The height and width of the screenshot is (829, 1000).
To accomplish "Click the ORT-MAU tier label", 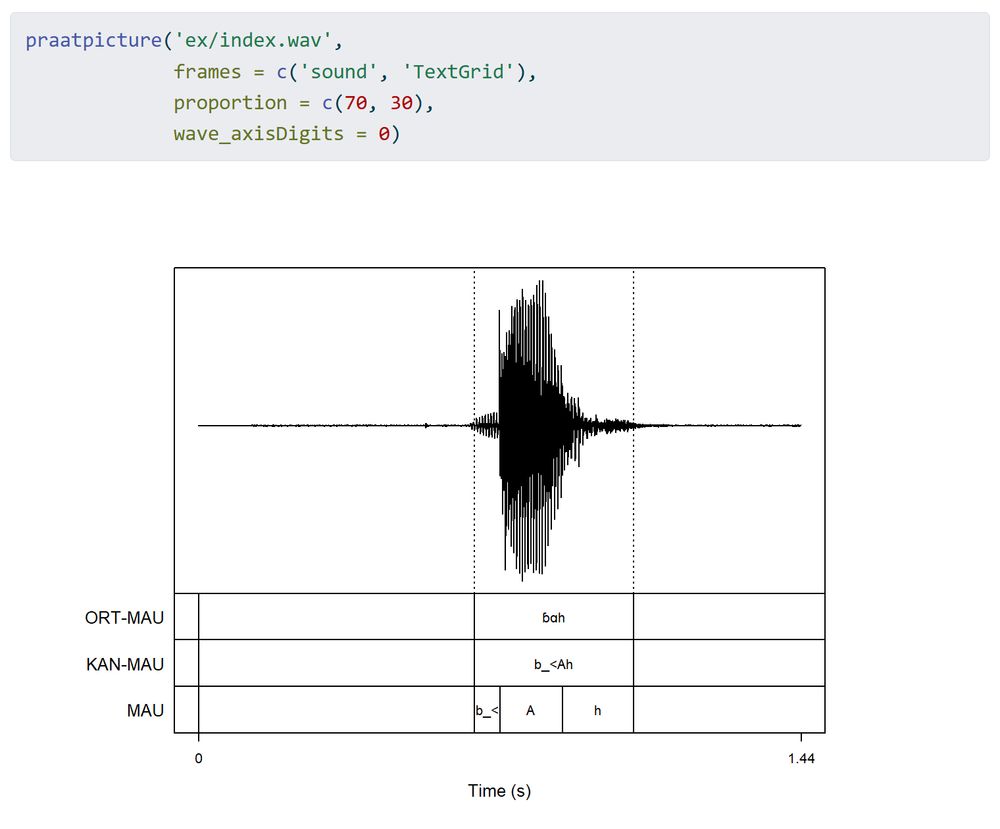I will 124,617.
